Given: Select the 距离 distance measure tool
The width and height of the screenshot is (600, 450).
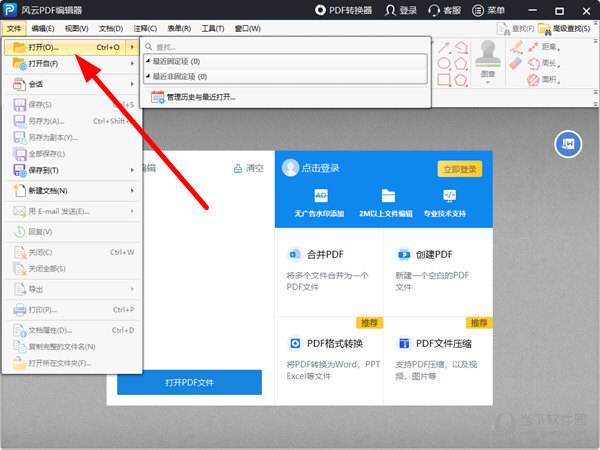Looking at the screenshot, I should tap(544, 47).
